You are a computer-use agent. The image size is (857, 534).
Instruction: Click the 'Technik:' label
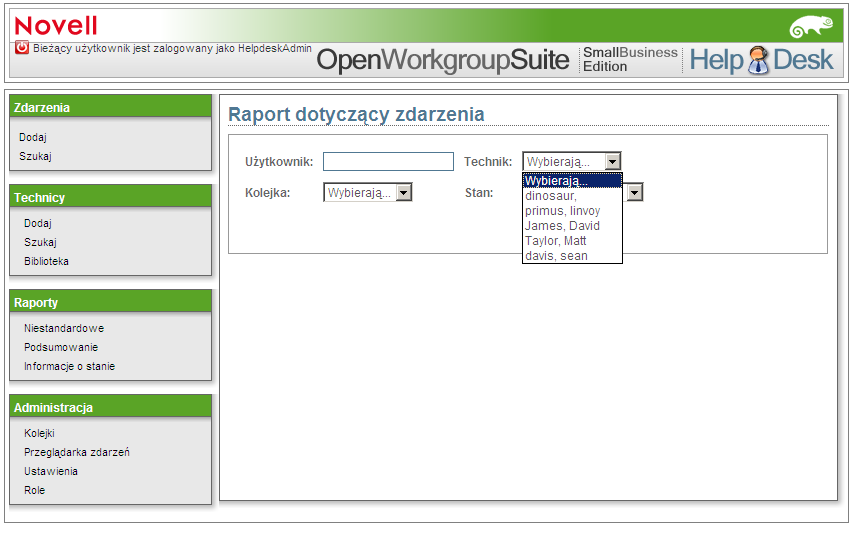tap(488, 162)
